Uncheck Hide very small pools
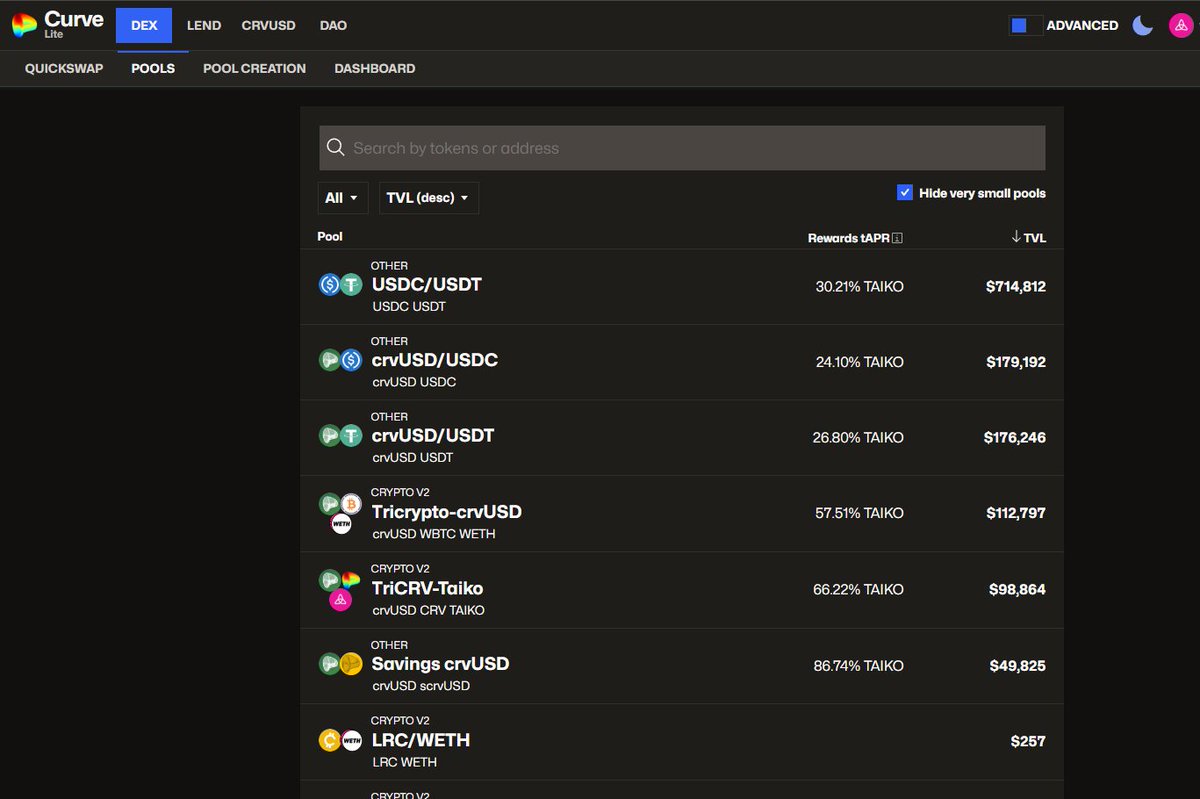 (905, 193)
